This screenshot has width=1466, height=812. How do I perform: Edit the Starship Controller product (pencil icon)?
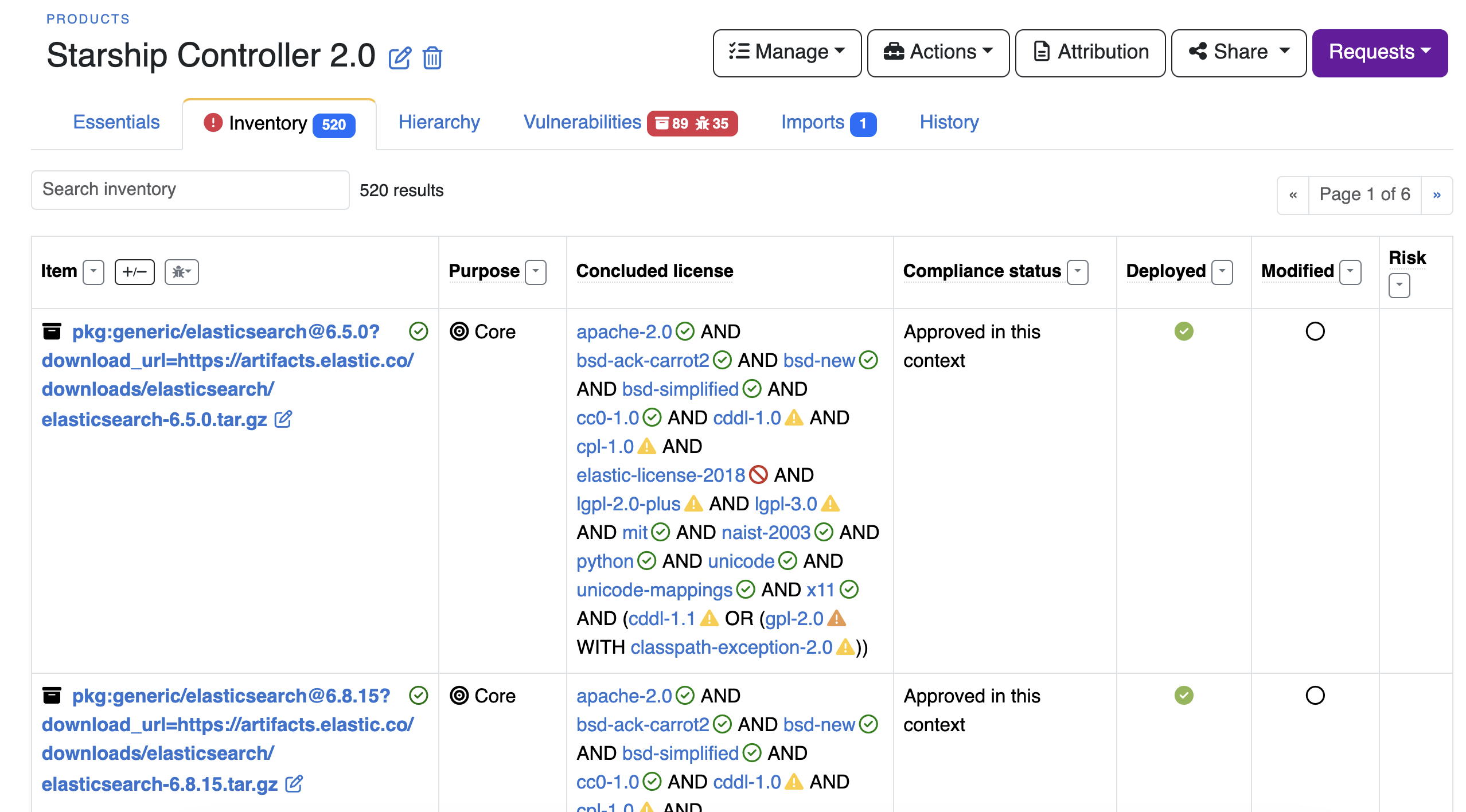point(400,58)
